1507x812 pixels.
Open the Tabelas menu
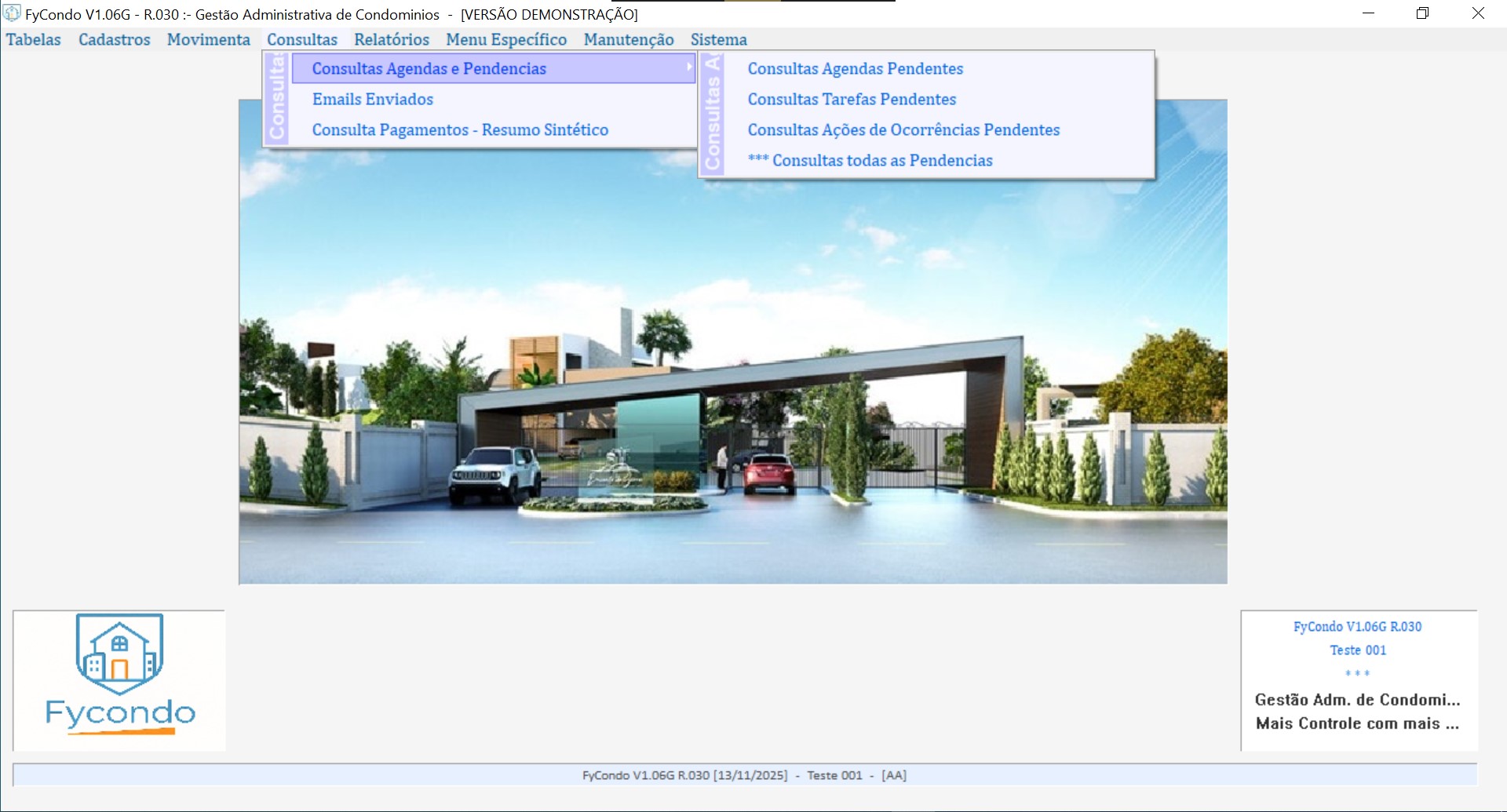[x=34, y=39]
